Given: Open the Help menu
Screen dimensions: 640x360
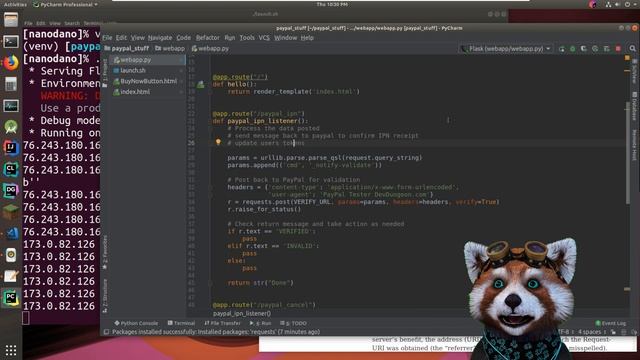Looking at the screenshot, I should tap(307, 38).
